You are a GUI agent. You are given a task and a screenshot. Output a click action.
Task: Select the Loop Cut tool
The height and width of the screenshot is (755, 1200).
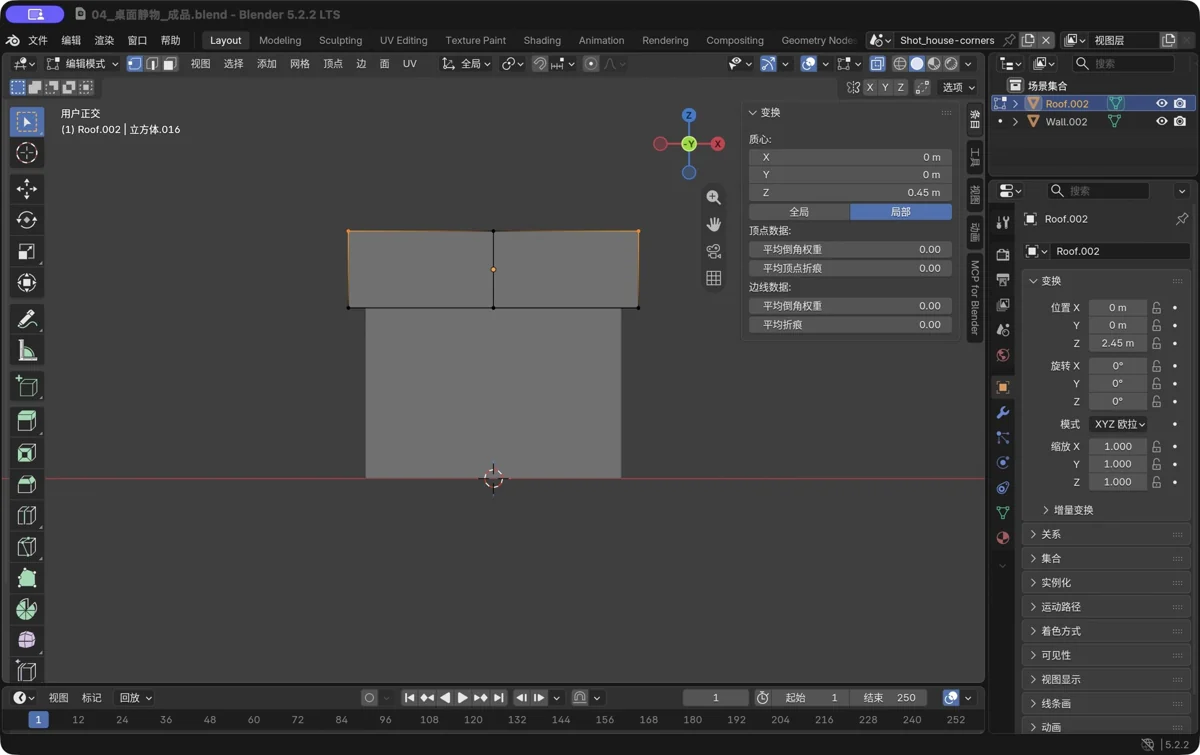point(27,516)
